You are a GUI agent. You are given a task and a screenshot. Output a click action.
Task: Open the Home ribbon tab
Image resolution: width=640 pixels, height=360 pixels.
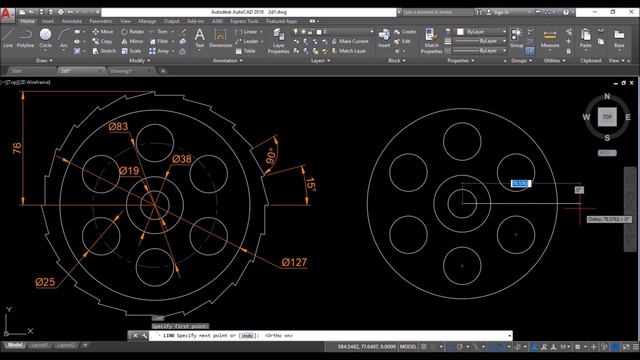click(x=27, y=21)
